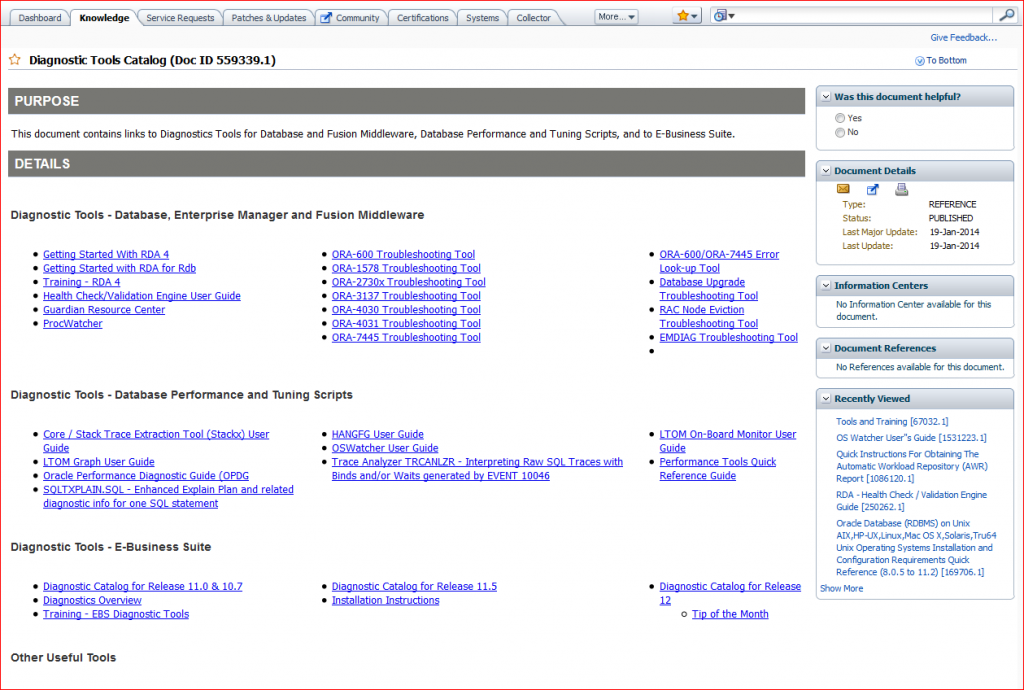Open Trace Analyzer TRCANLZR link

[477, 469]
